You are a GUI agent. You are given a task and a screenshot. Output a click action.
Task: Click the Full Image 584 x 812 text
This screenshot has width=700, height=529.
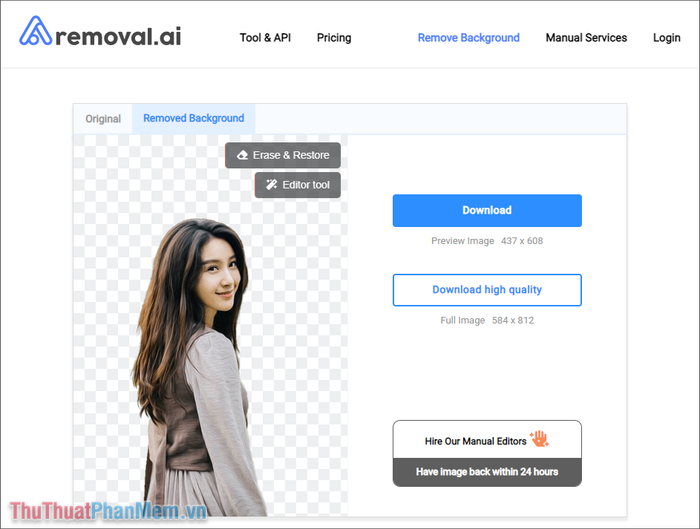tap(487, 321)
